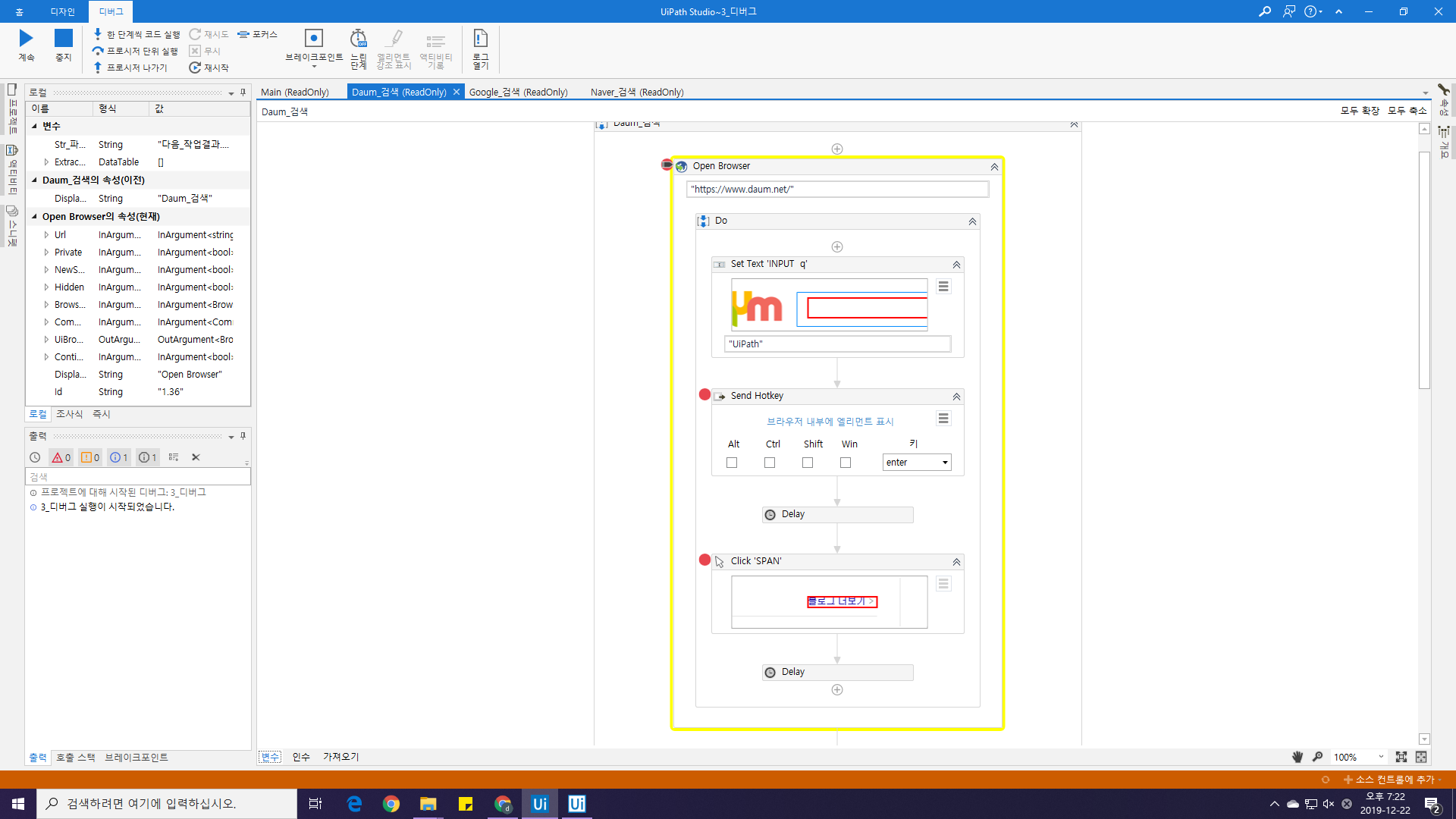Tick the Win key checkbox

(846, 463)
